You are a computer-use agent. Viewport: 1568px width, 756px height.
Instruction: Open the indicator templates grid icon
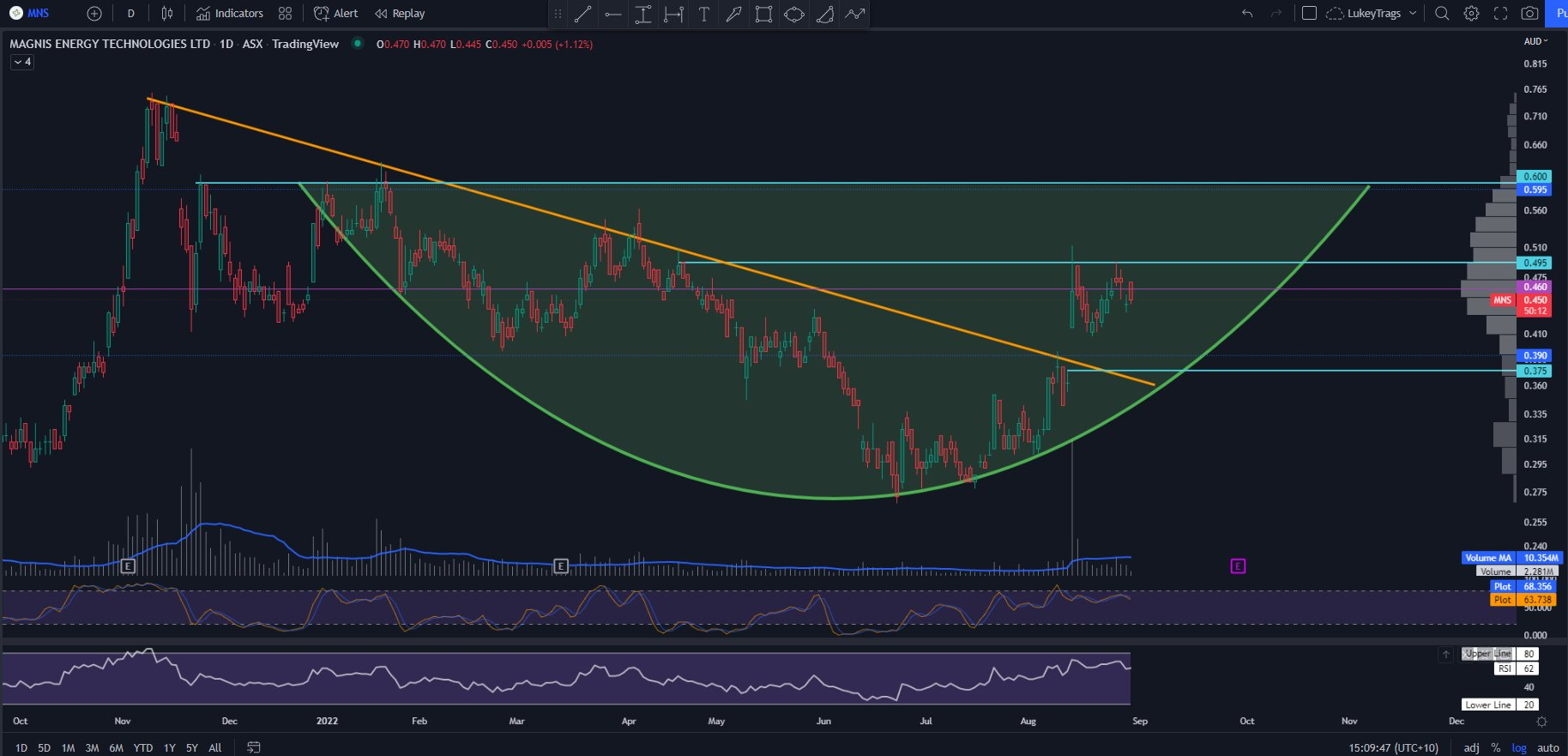click(x=286, y=14)
